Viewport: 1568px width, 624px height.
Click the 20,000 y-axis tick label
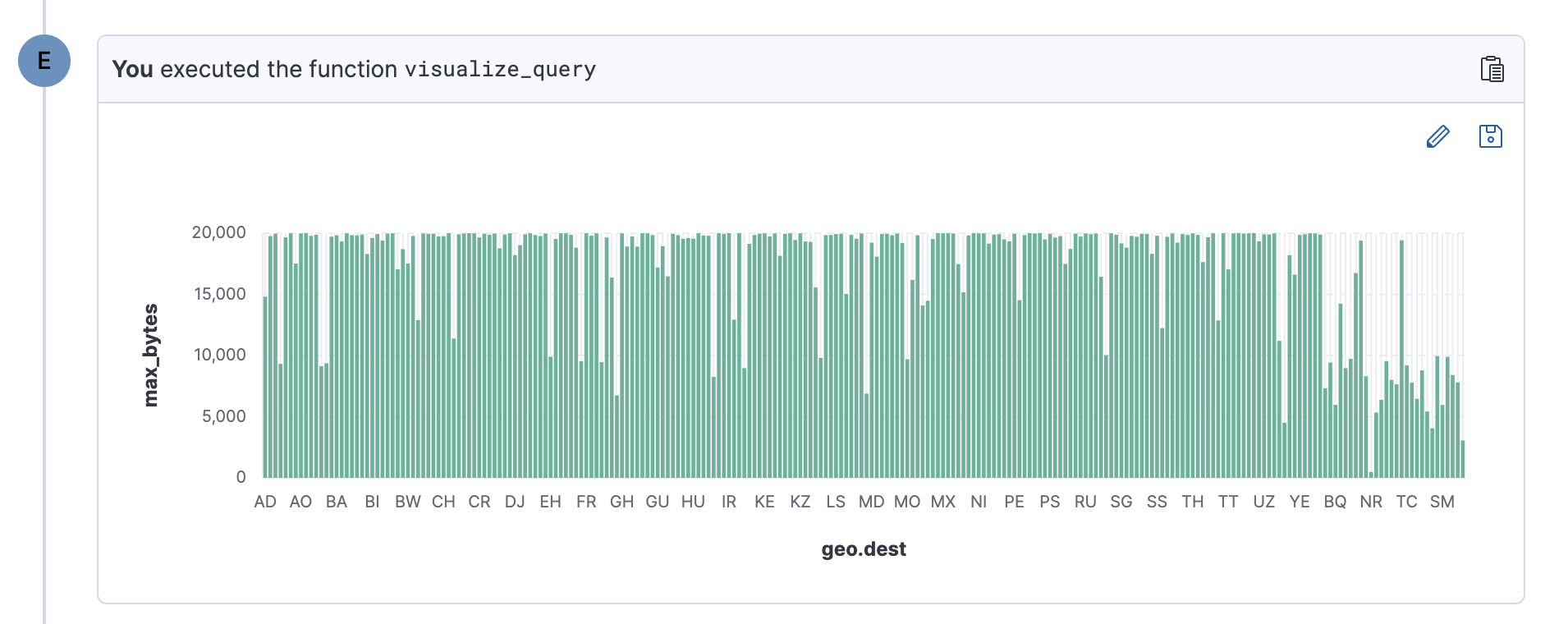(218, 232)
